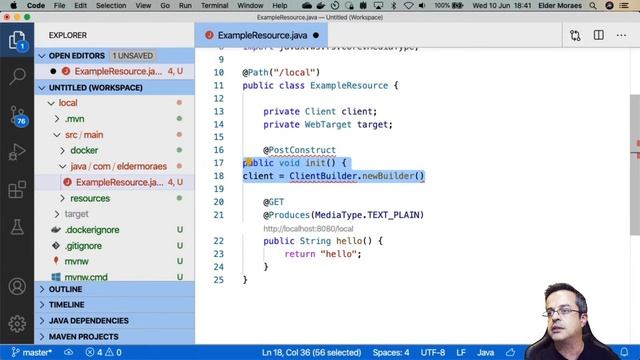Change file encoding UTF-8

coord(433,352)
